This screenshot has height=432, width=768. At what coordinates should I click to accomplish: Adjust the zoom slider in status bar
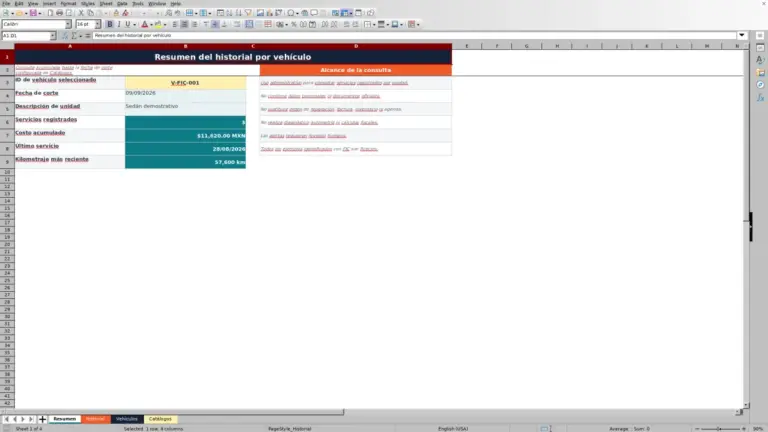click(x=720, y=429)
